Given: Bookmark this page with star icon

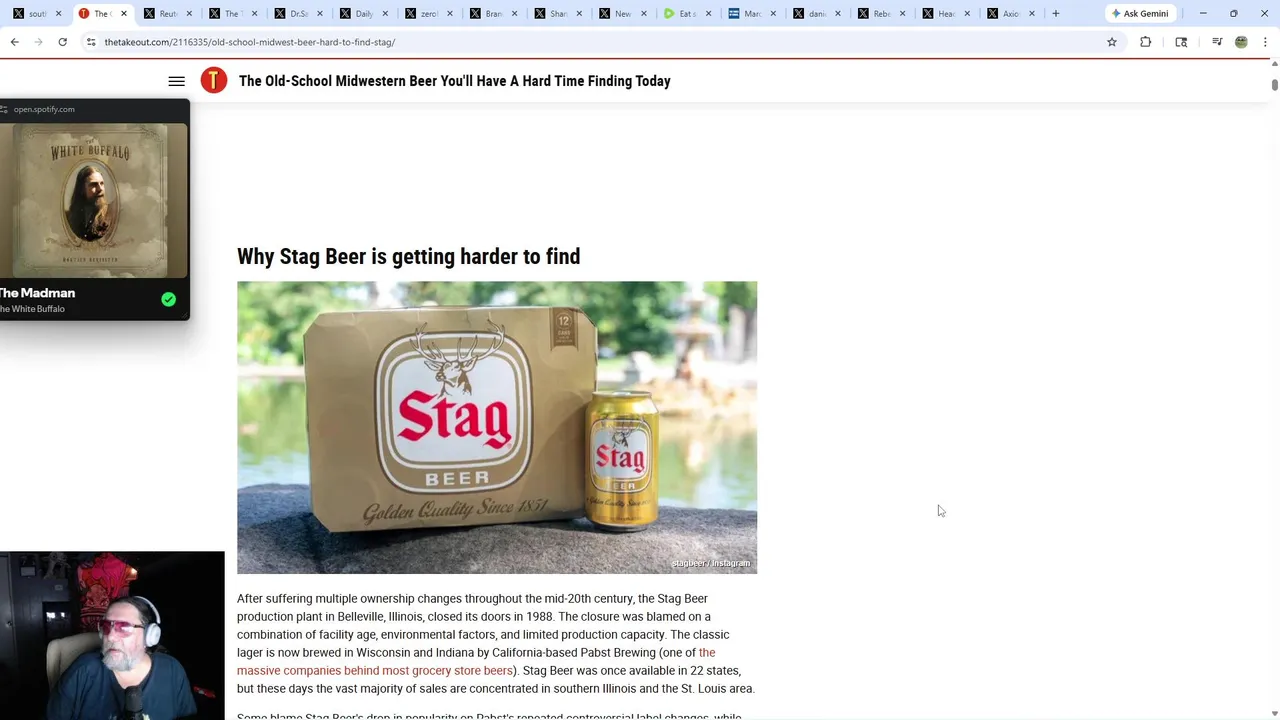Looking at the screenshot, I should click(1111, 42).
